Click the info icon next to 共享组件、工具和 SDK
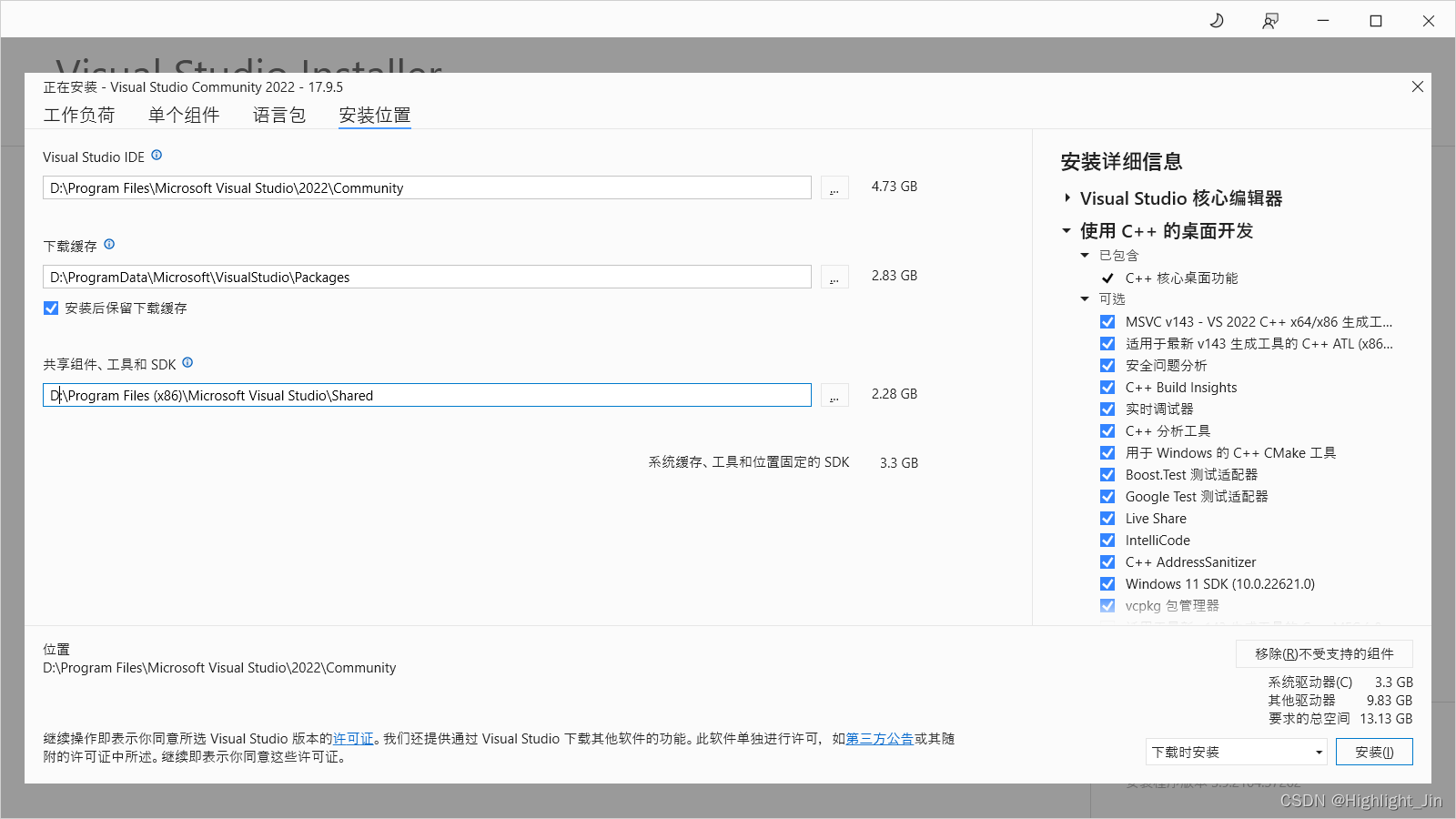 click(x=187, y=363)
